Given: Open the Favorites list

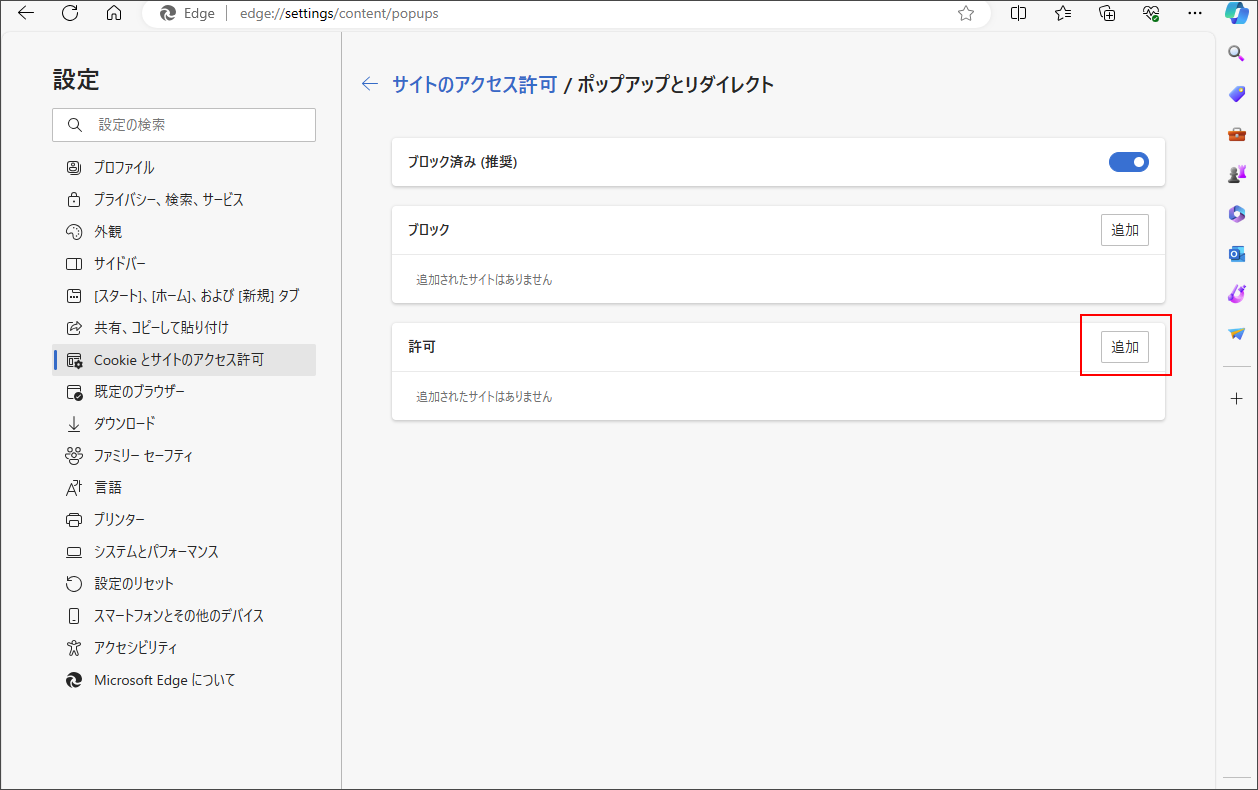Looking at the screenshot, I should pyautogui.click(x=1062, y=12).
